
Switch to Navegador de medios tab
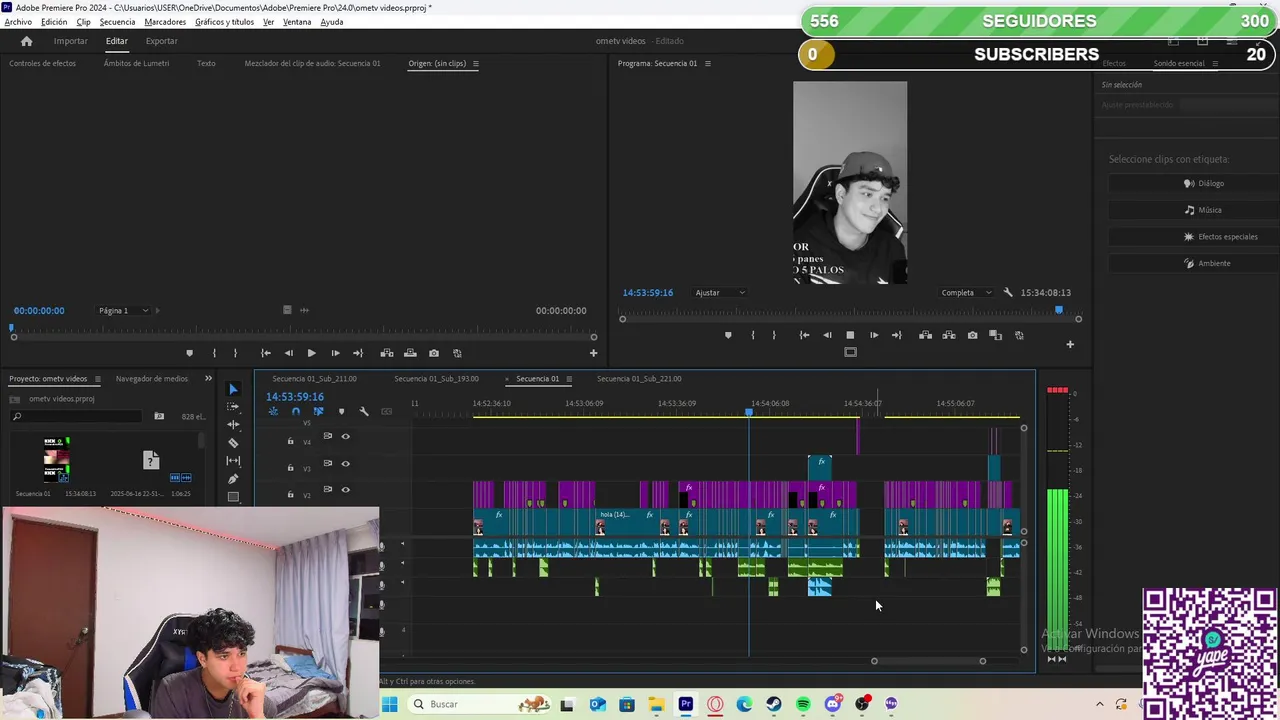coord(152,379)
